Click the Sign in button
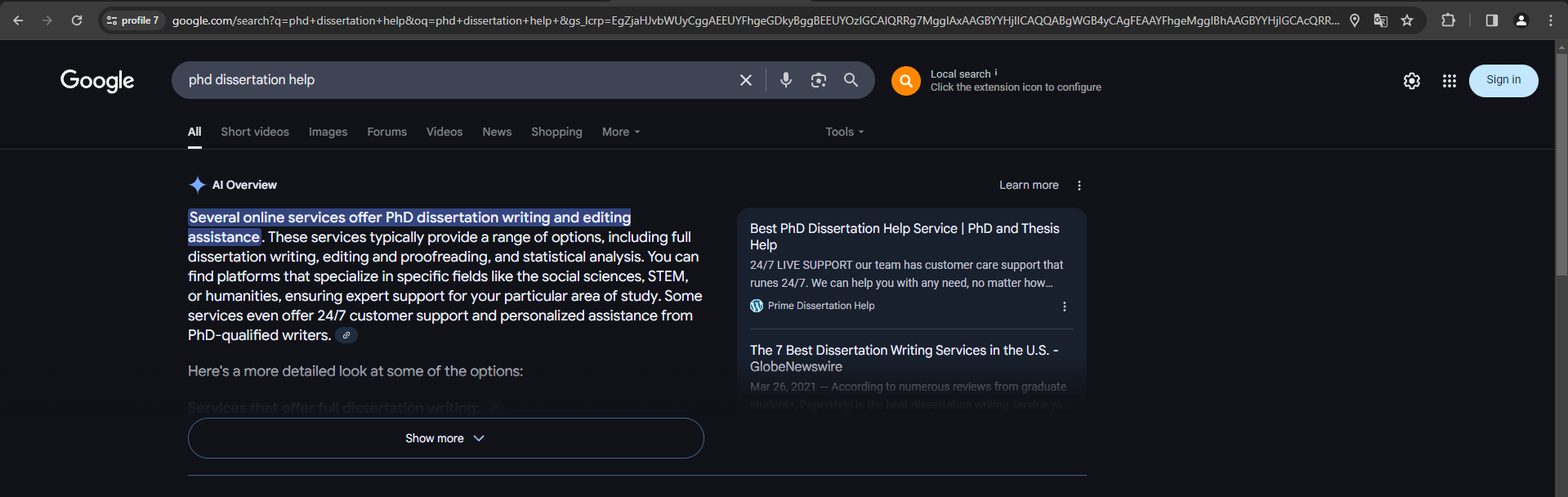This screenshot has width=1568, height=497. pos(1503,81)
